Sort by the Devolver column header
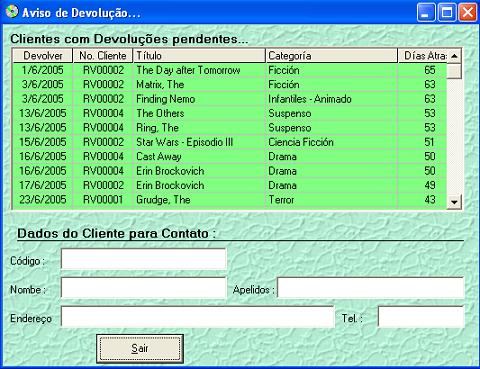 pos(43,56)
